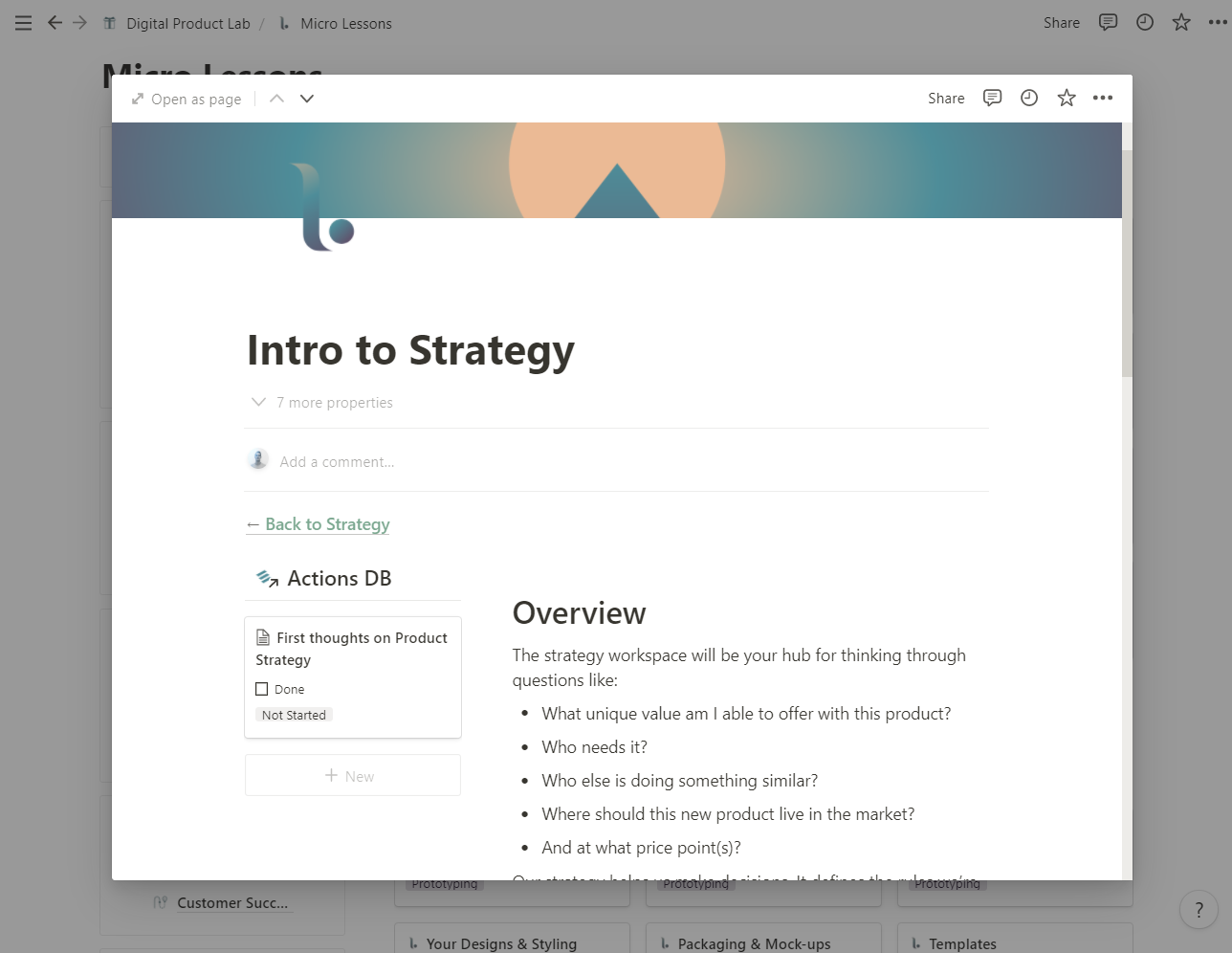The height and width of the screenshot is (953, 1232).
Task: Open the sidebar hamburger menu
Action: (23, 23)
